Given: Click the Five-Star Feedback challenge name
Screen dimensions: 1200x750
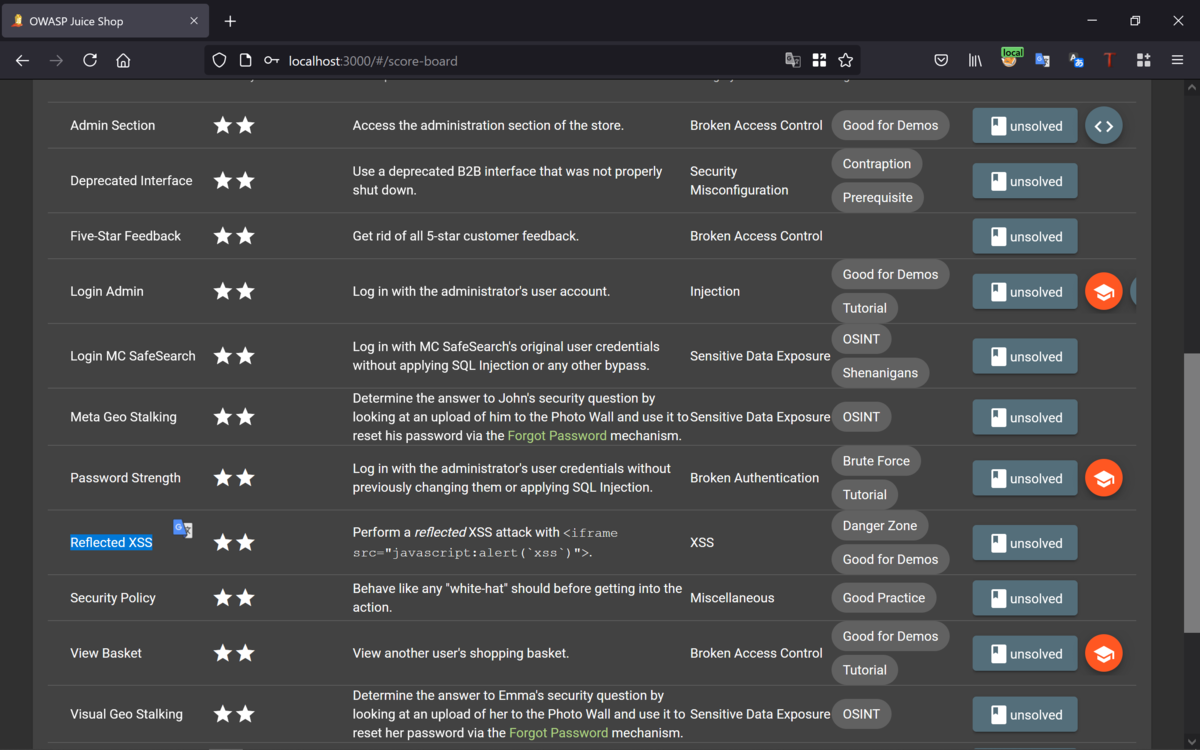Looking at the screenshot, I should (x=125, y=236).
